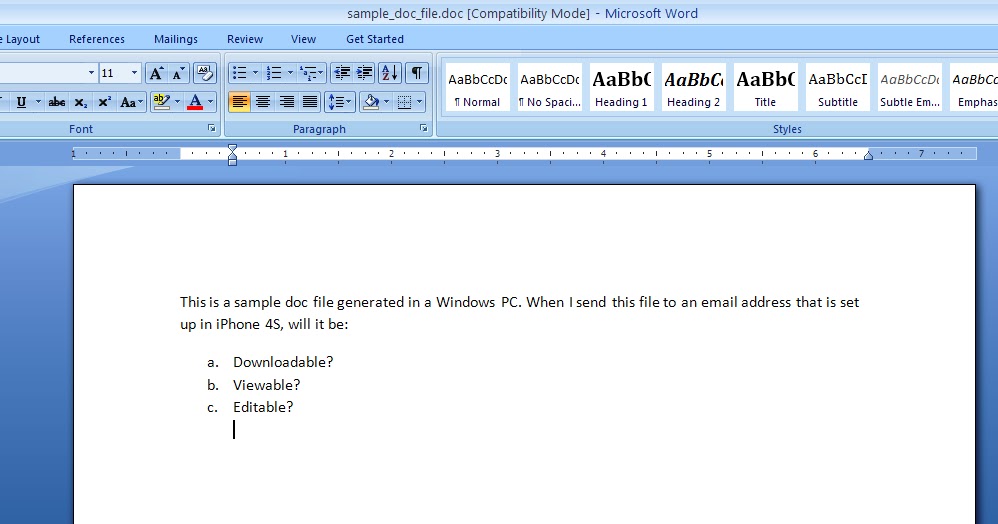This screenshot has width=998, height=524.
Task: Open the Change Case menu
Action: 131,102
